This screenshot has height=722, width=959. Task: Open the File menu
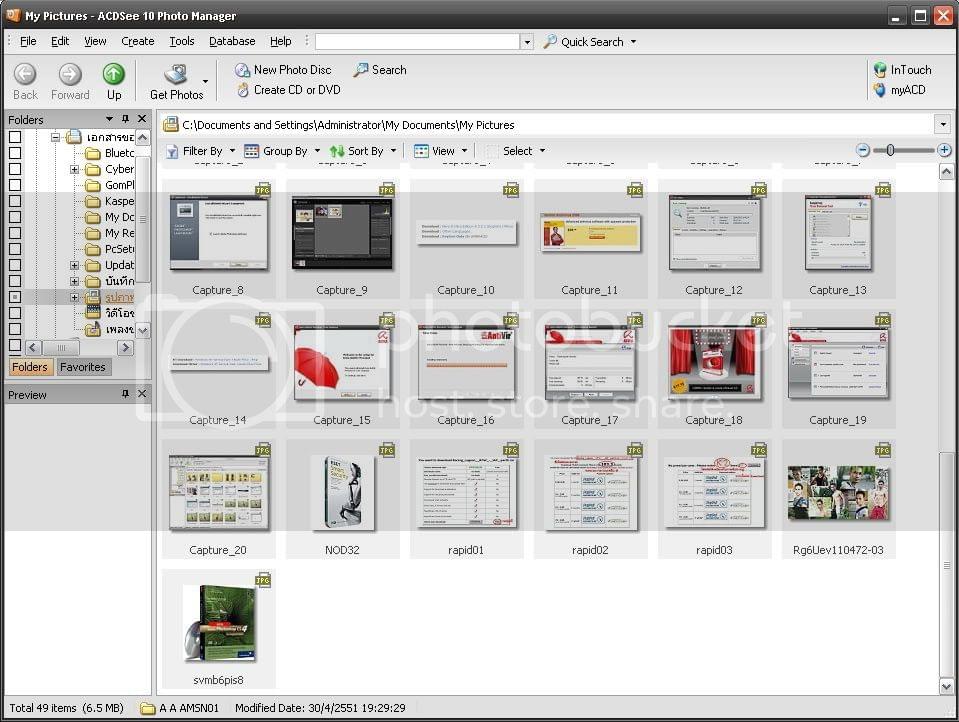(x=28, y=41)
